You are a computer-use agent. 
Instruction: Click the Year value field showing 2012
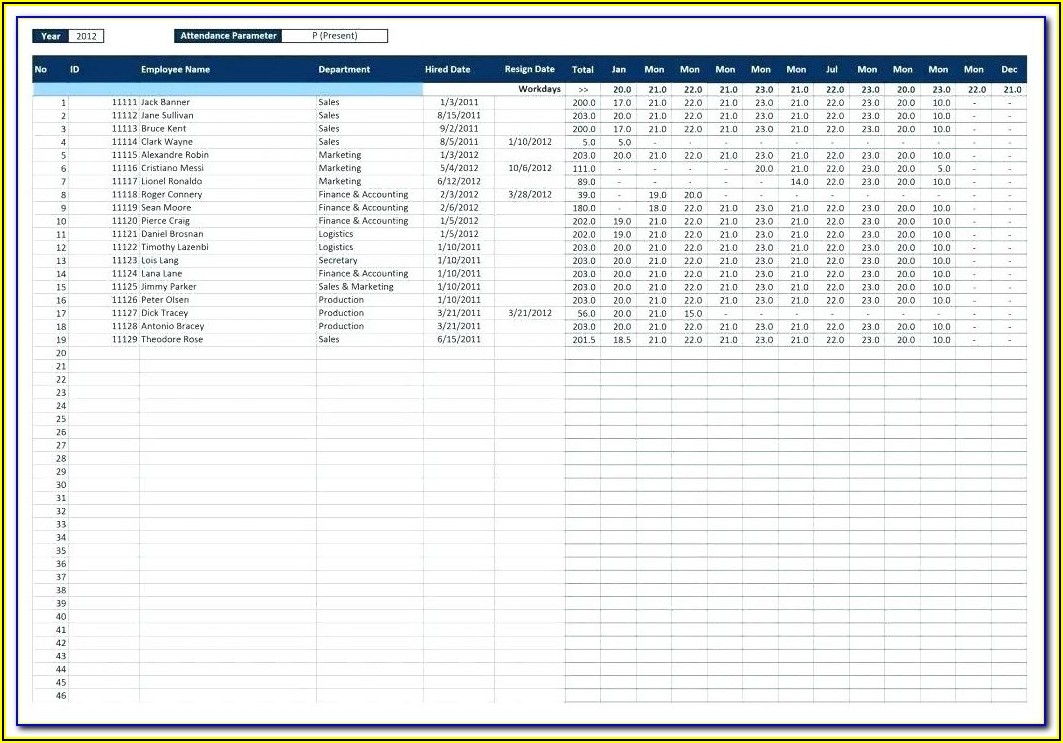[x=87, y=36]
